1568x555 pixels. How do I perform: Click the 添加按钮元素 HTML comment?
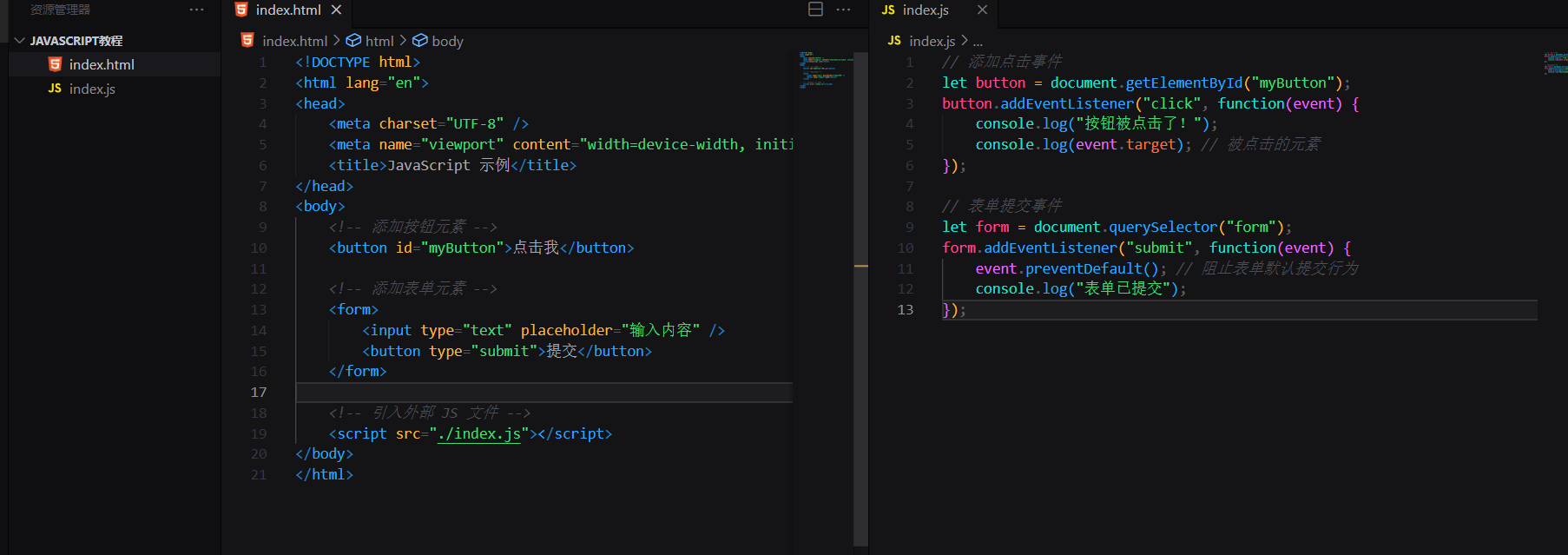pyautogui.click(x=412, y=227)
